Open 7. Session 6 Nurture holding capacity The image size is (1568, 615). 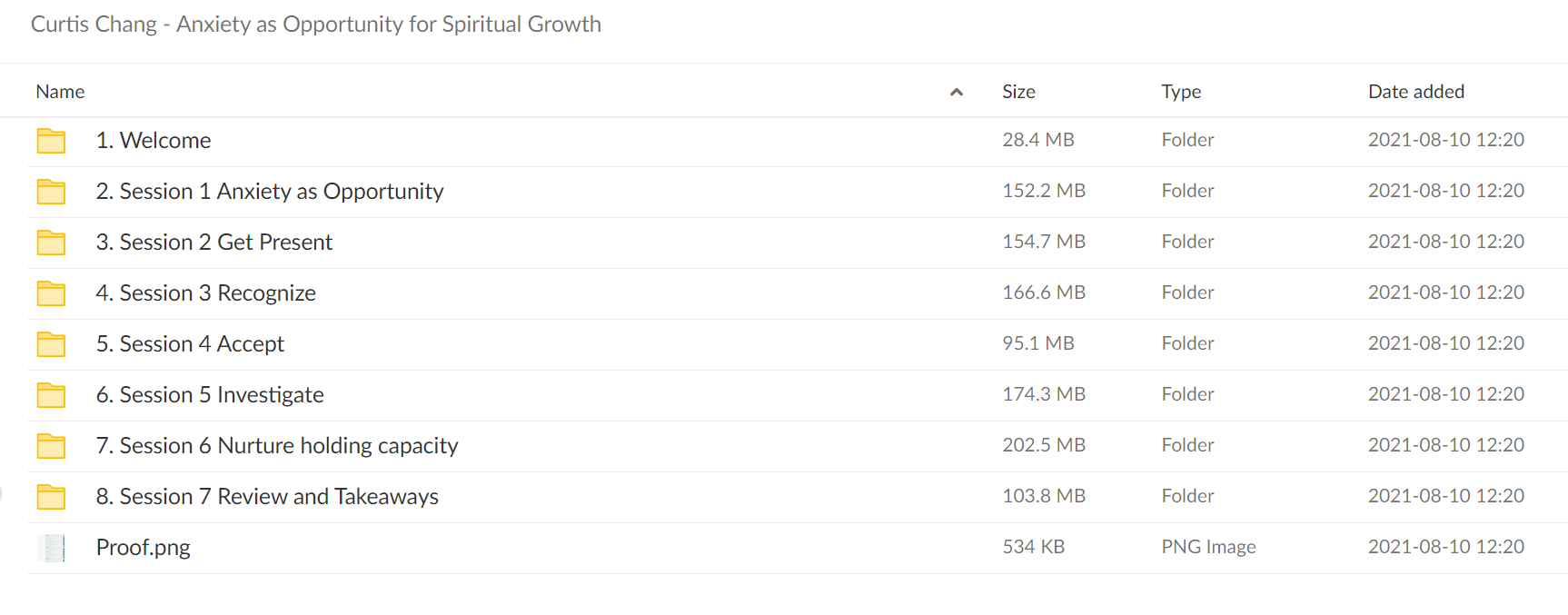(277, 446)
